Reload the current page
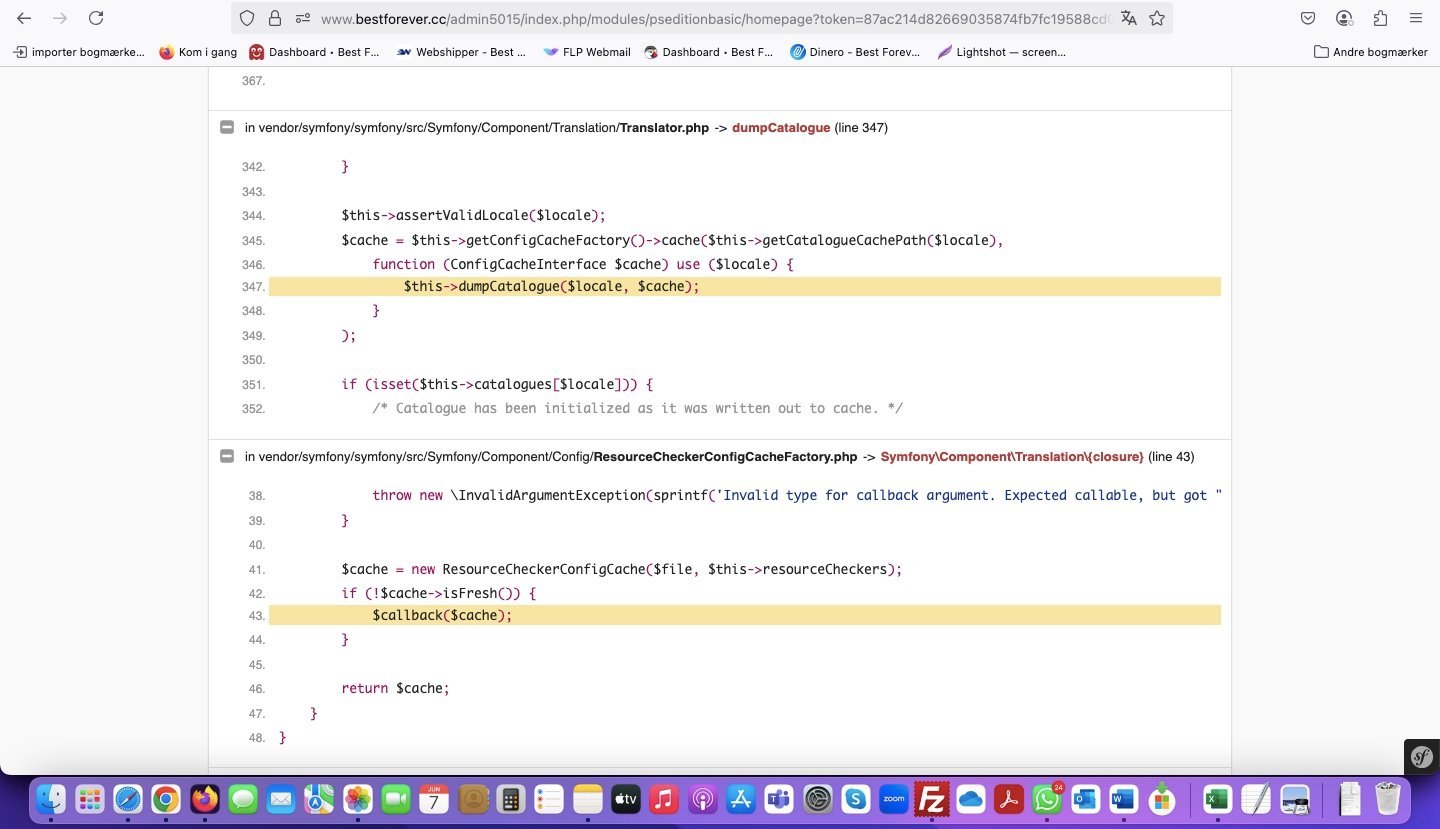This screenshot has height=829, width=1440. (x=96, y=18)
